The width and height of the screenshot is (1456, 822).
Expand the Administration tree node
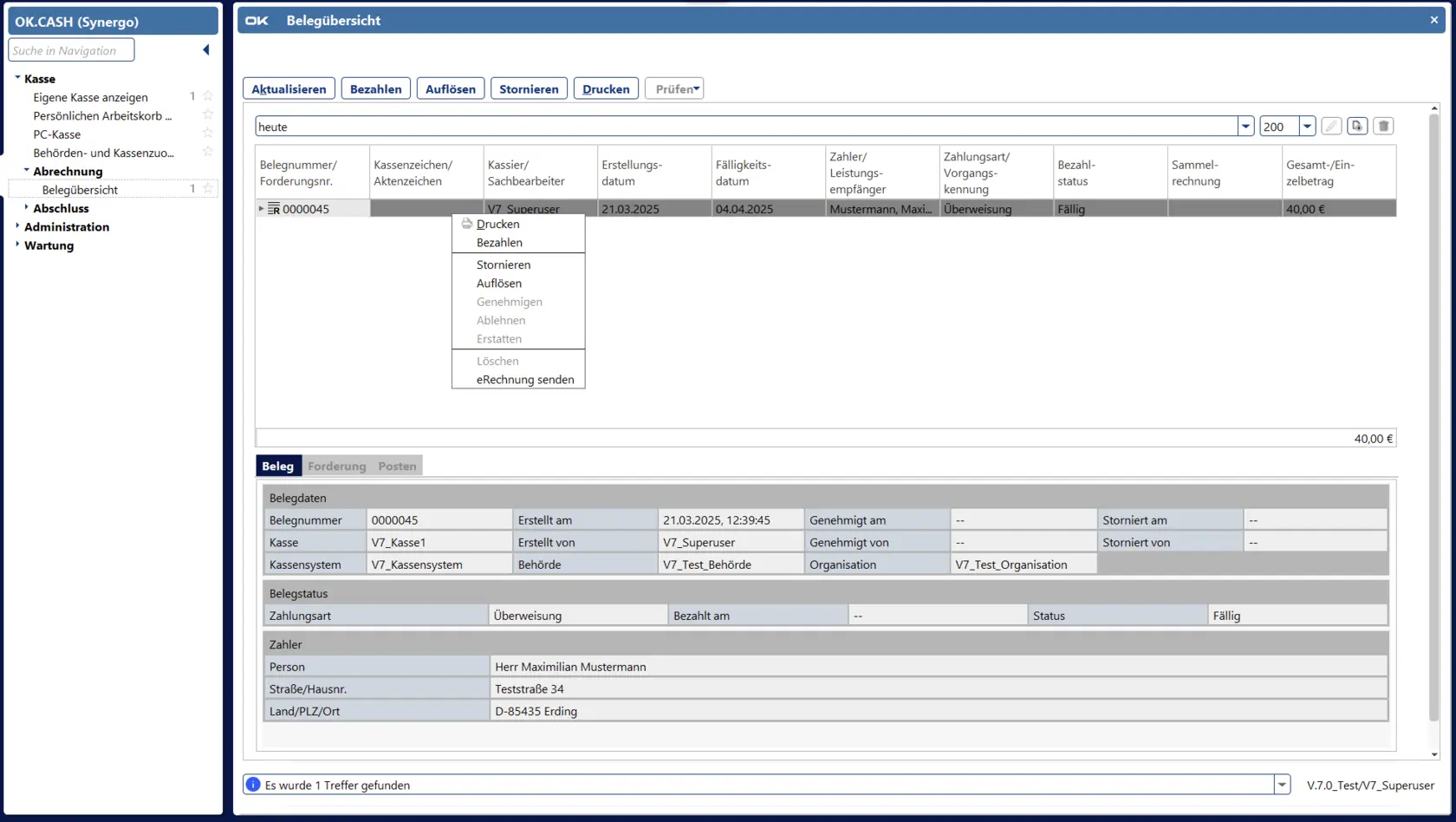17,226
